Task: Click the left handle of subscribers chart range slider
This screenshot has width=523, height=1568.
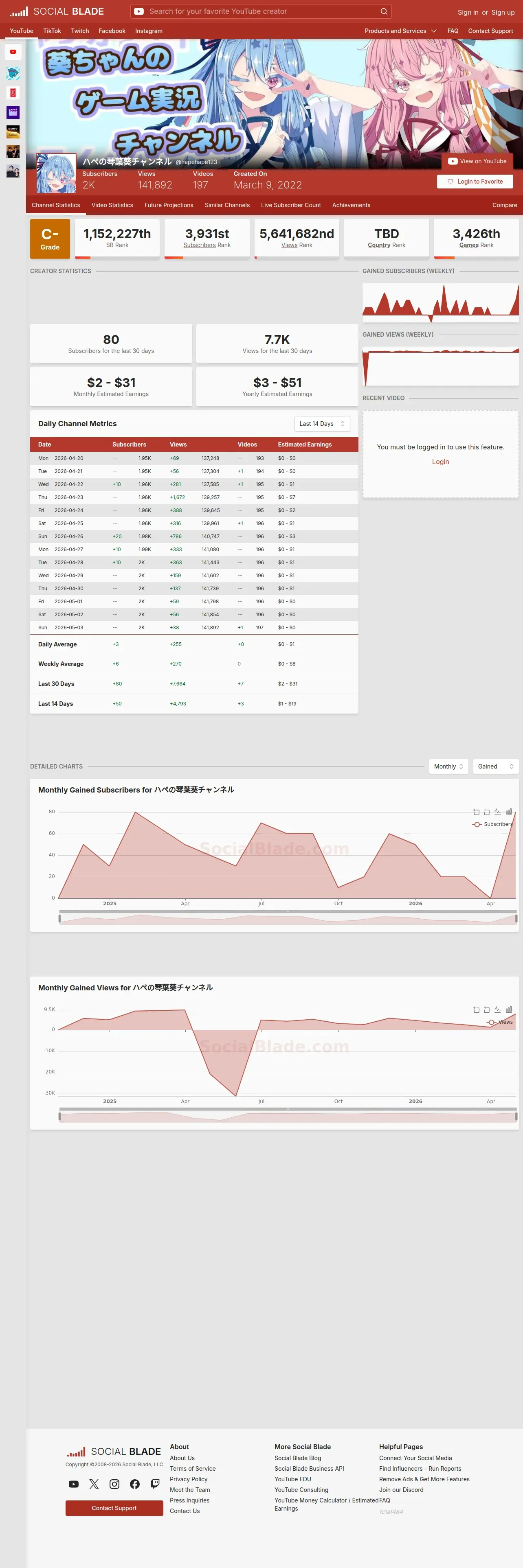Action: [x=59, y=918]
